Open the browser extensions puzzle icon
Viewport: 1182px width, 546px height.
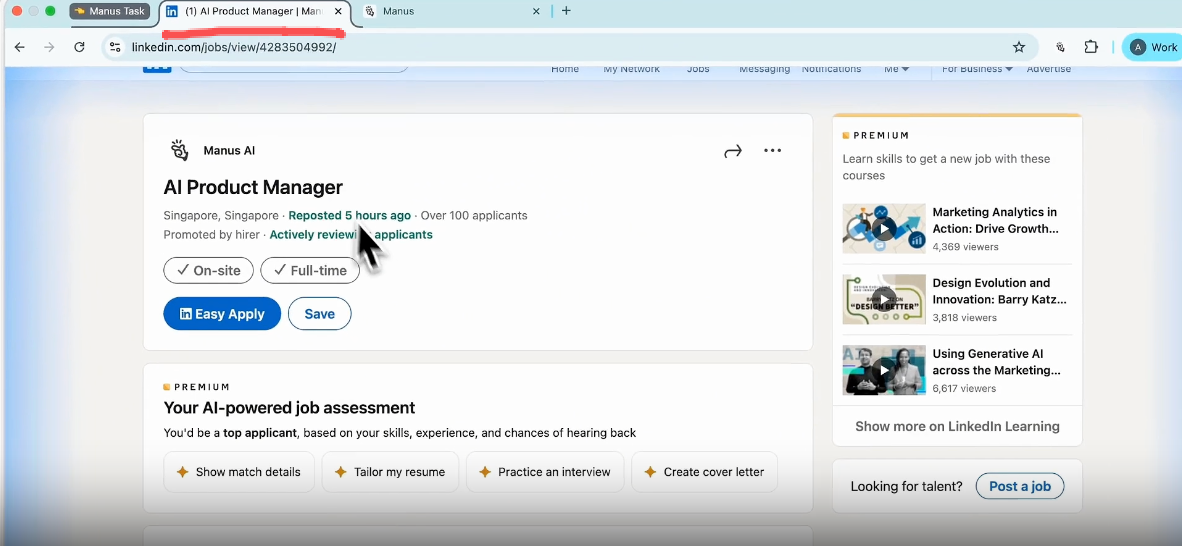[x=1091, y=47]
